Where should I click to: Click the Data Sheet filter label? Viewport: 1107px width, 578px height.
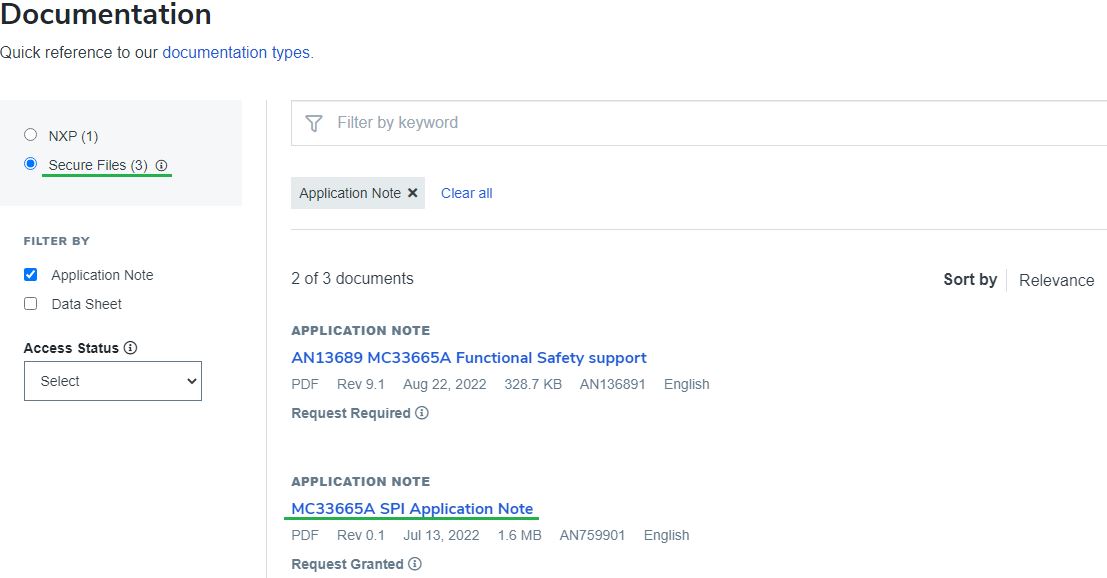(x=87, y=304)
